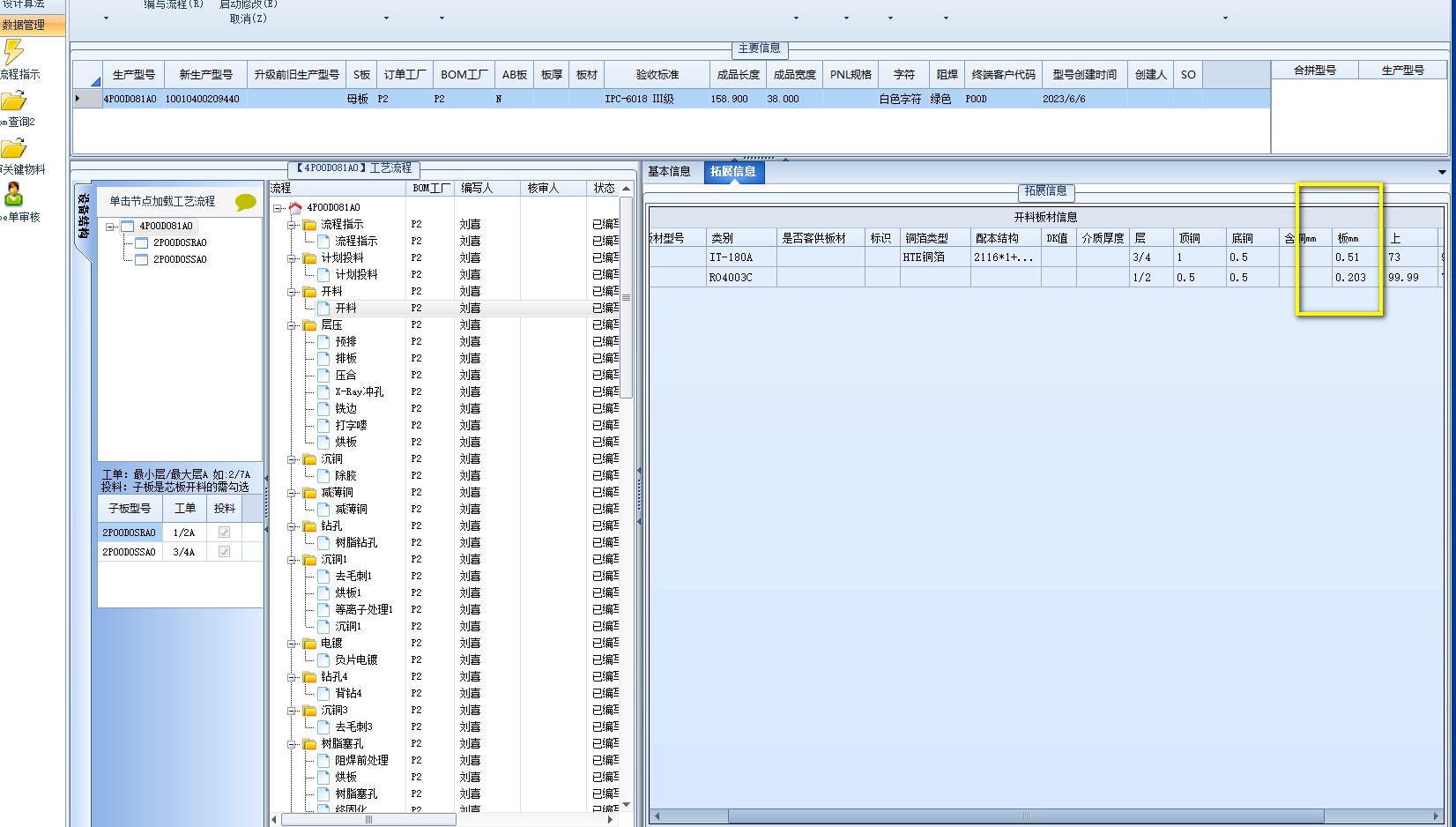This screenshot has height=827, width=1456.
Task: Click the folder icon of 树脂塞孔
Action: point(309,743)
